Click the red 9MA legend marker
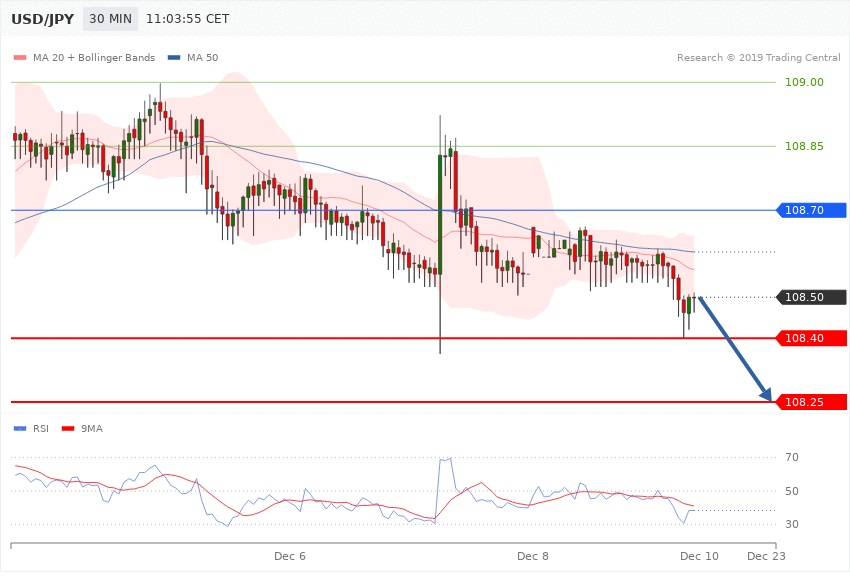The image size is (850, 576). 67,429
